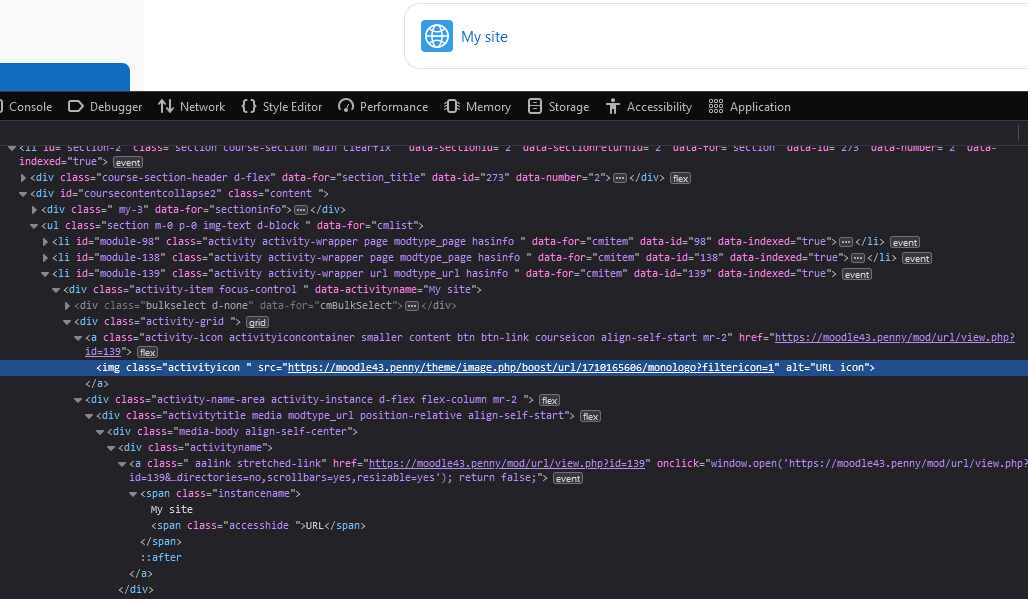The image size is (1028, 599).
Task: Click the Memory chip icon
Action: [452, 106]
